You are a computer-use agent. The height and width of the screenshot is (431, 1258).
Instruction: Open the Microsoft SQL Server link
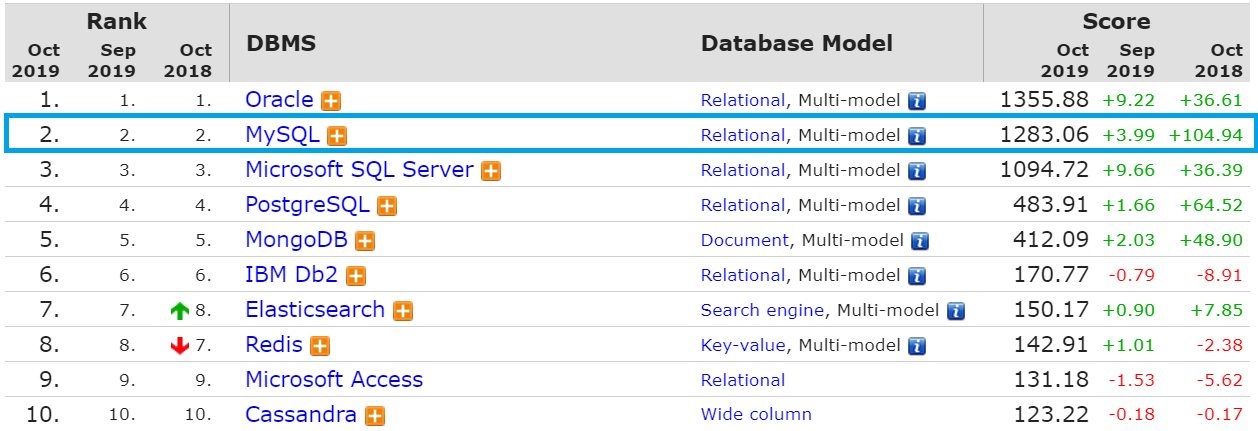click(x=359, y=170)
